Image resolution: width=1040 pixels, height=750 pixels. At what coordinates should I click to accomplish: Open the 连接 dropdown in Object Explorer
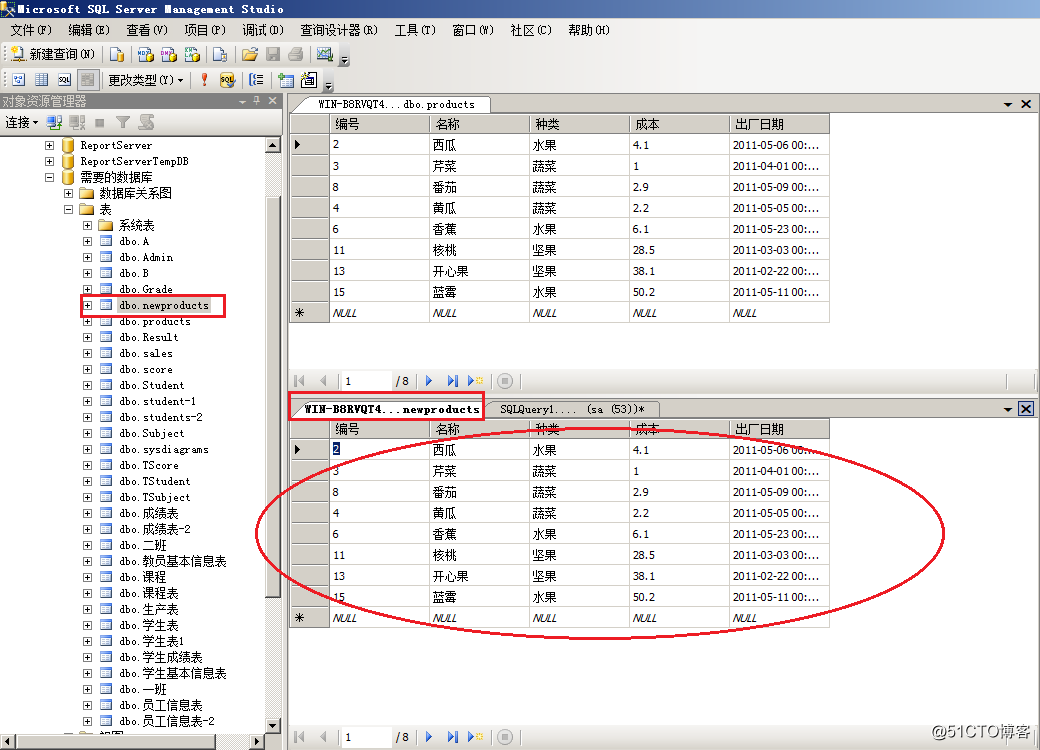coord(21,123)
